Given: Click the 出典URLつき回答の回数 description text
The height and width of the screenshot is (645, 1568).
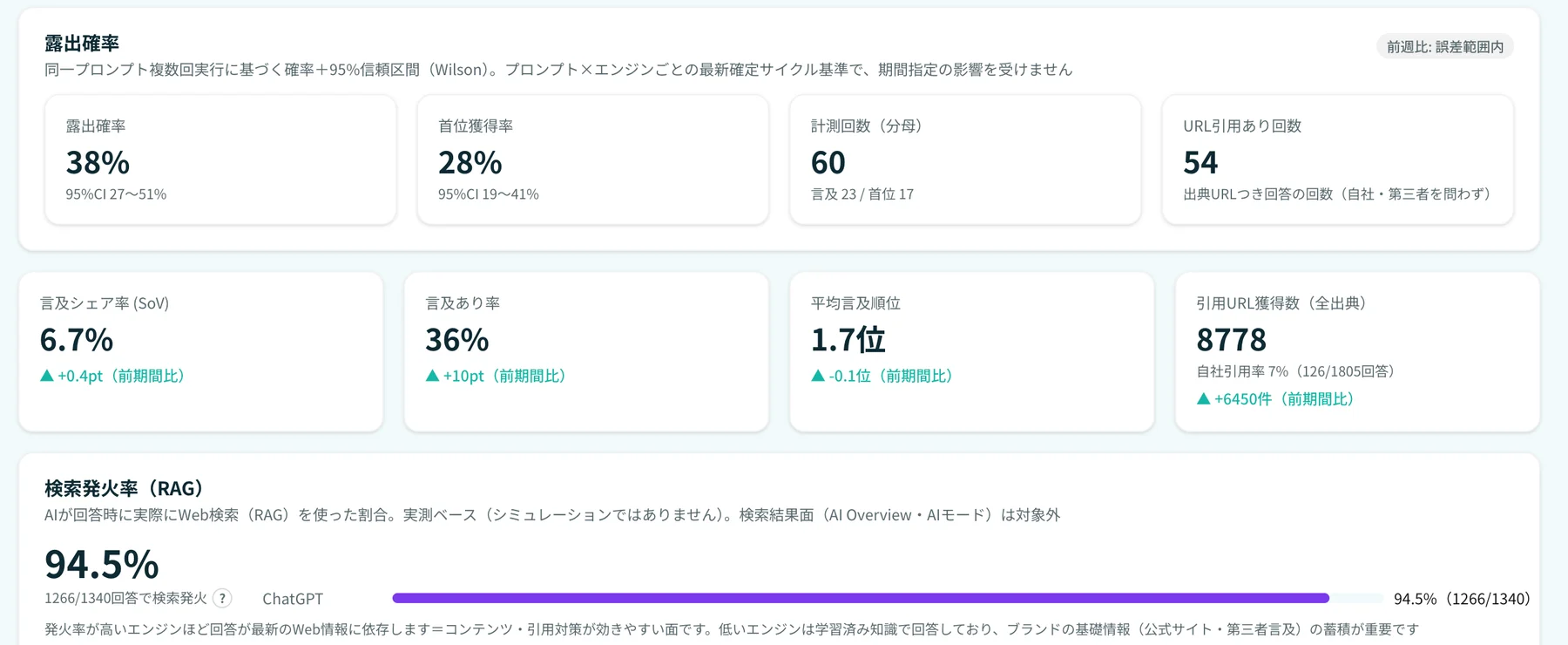Looking at the screenshot, I should coord(1337,194).
